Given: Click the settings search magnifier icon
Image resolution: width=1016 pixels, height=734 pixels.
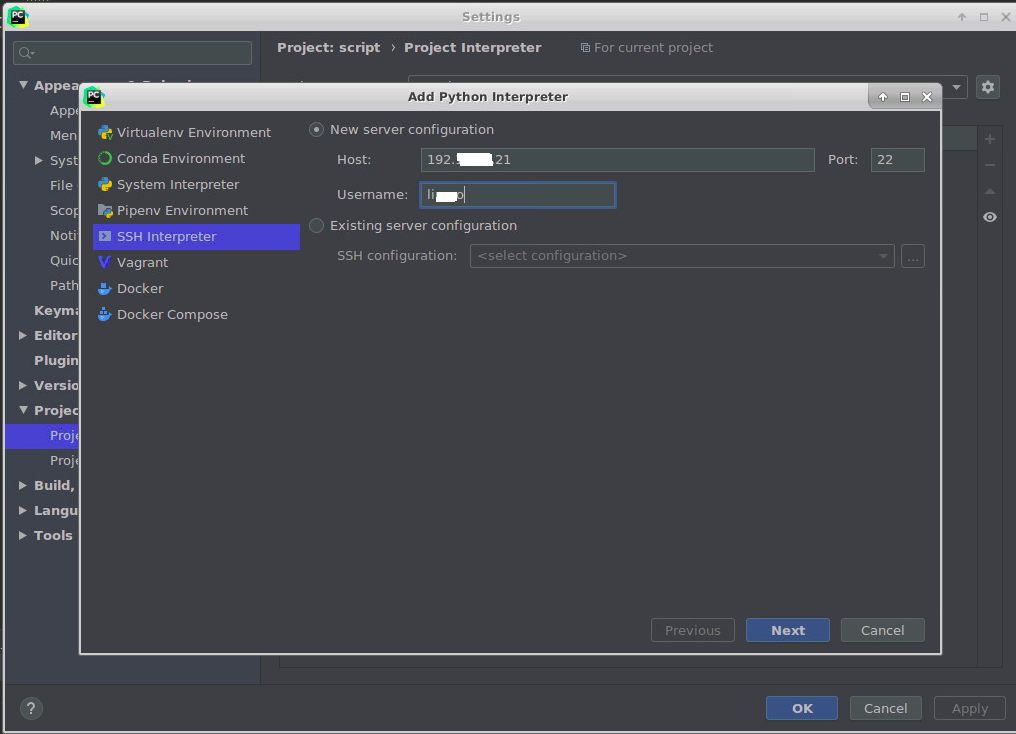Looking at the screenshot, I should coord(26,53).
